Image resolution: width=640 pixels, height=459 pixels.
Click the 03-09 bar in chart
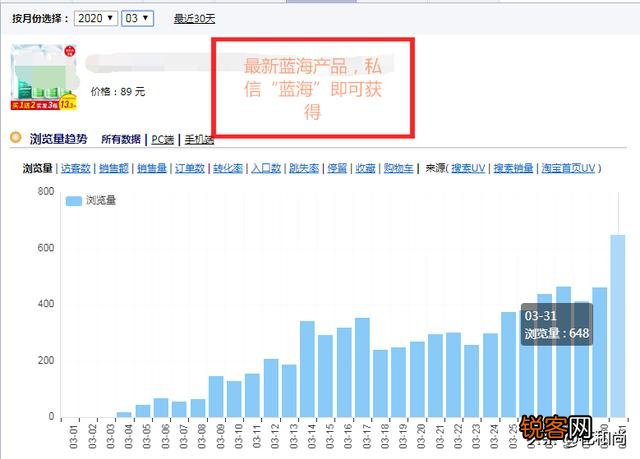[216, 396]
